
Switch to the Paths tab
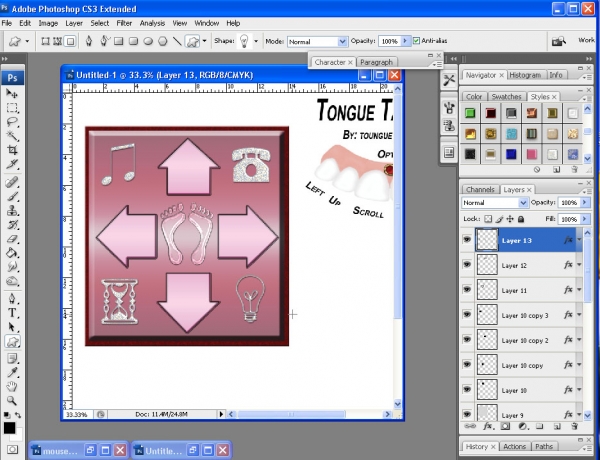[544, 446]
